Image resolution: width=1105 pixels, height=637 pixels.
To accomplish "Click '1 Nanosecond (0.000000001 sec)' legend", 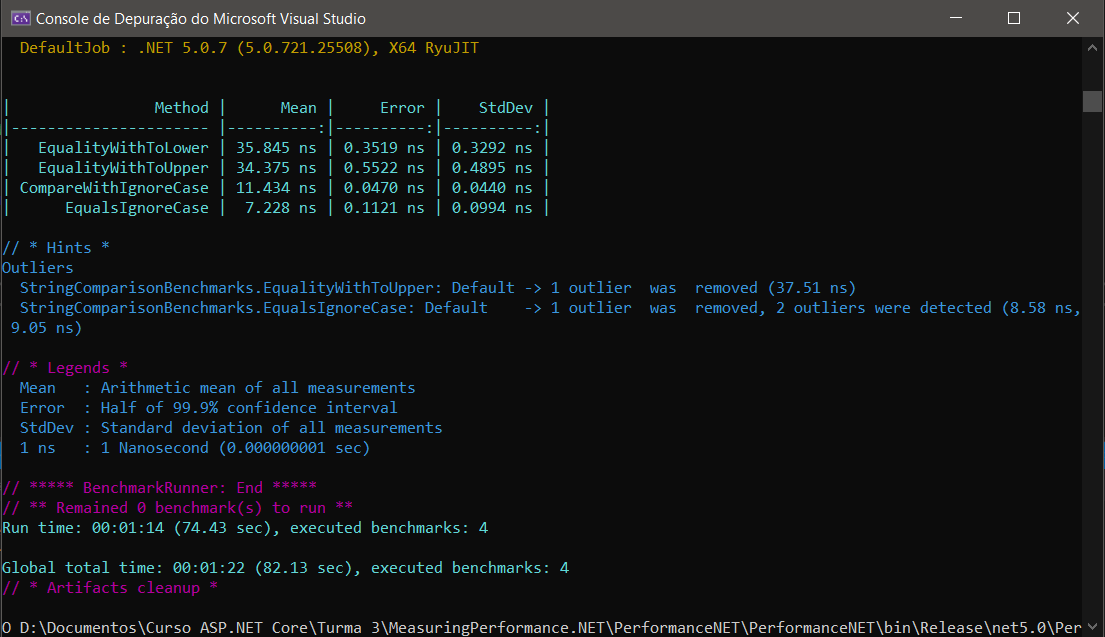I will coord(235,448).
